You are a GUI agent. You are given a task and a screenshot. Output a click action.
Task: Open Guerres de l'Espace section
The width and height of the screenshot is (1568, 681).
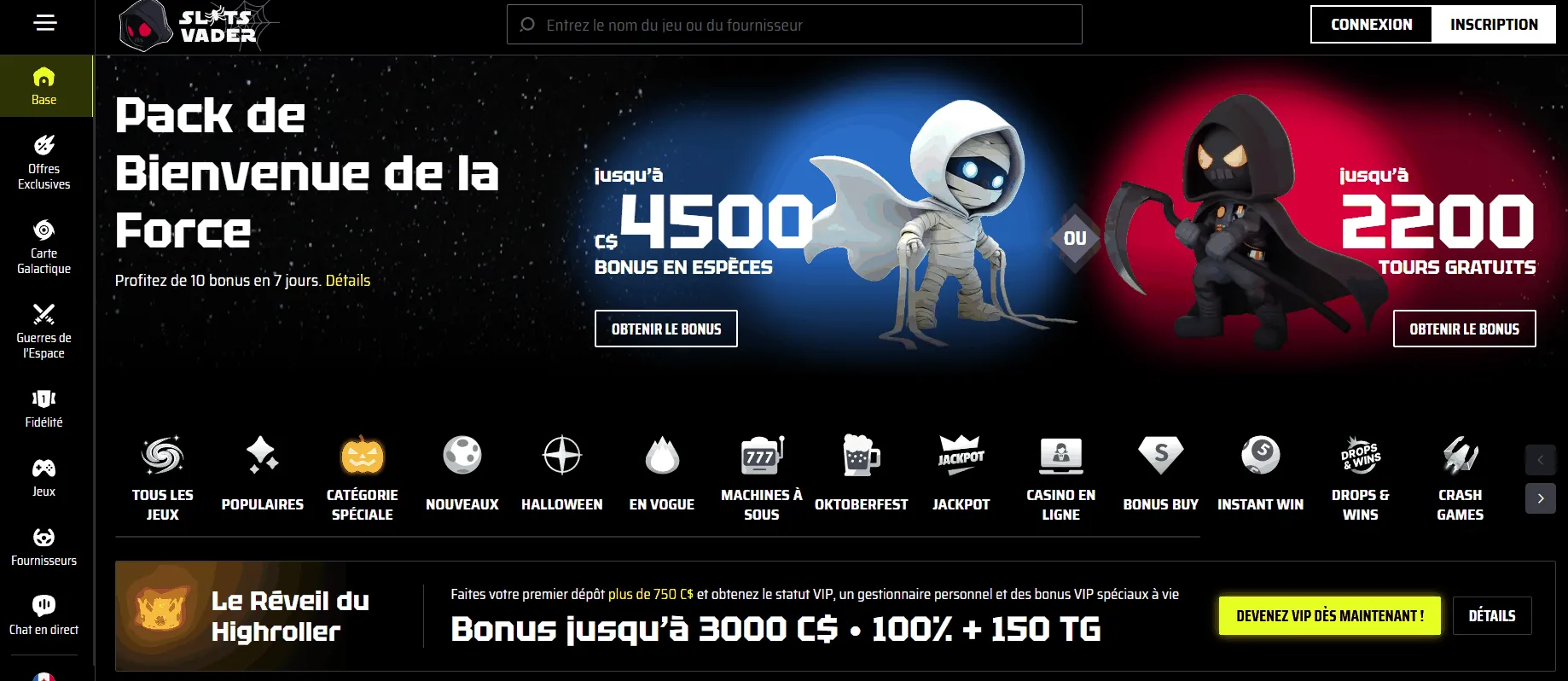[44, 331]
